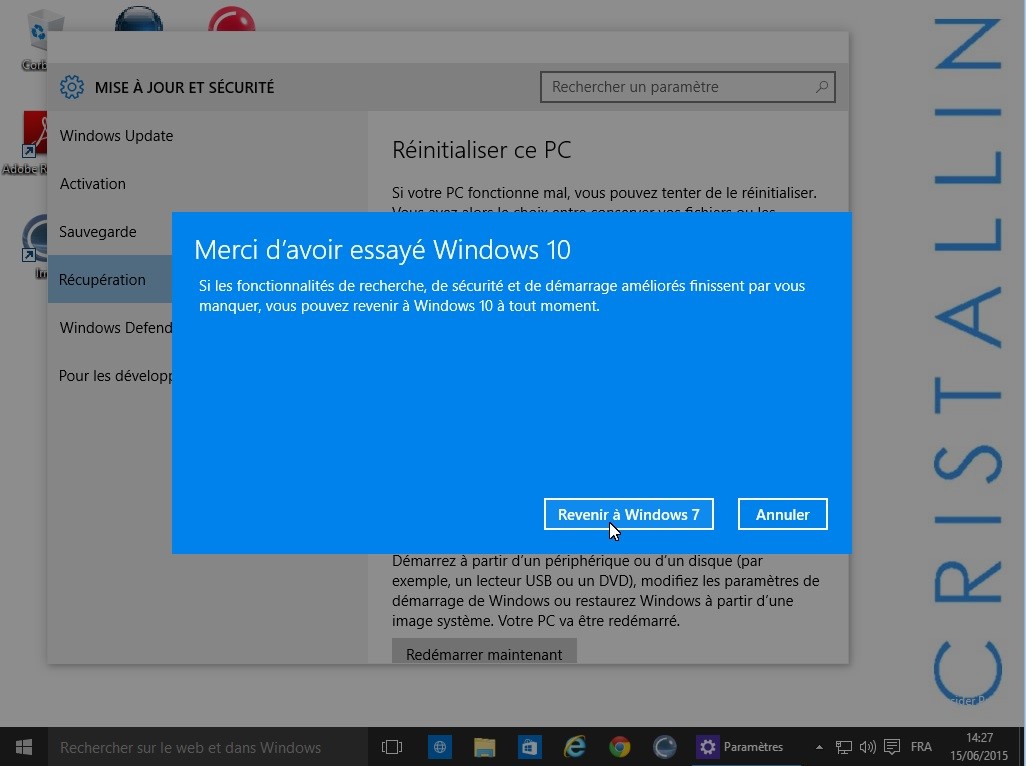Viewport: 1026px width, 766px height.
Task: Click the Réinitialiser ce PC heading
Action: (482, 150)
